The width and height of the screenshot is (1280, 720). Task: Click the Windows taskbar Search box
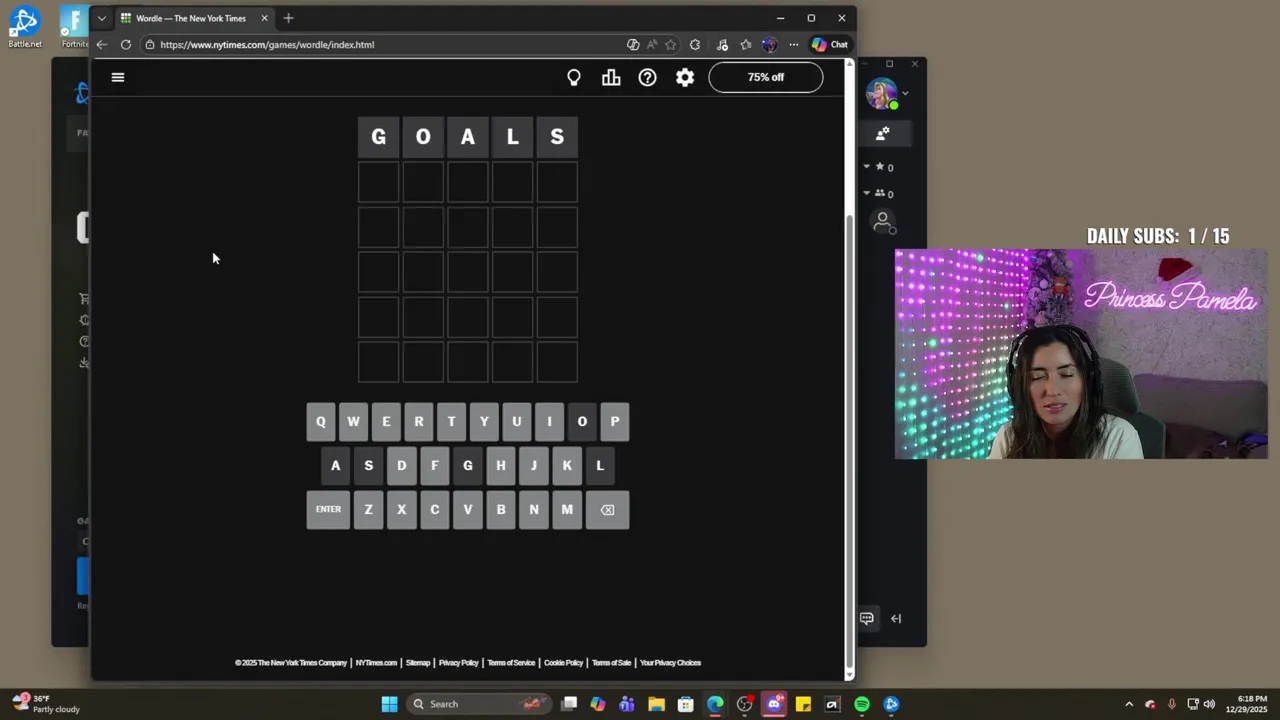point(480,704)
